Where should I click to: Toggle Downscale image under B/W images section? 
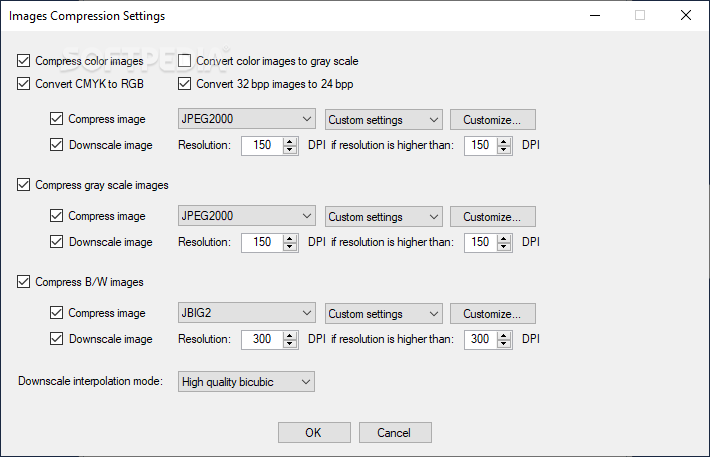[56, 339]
